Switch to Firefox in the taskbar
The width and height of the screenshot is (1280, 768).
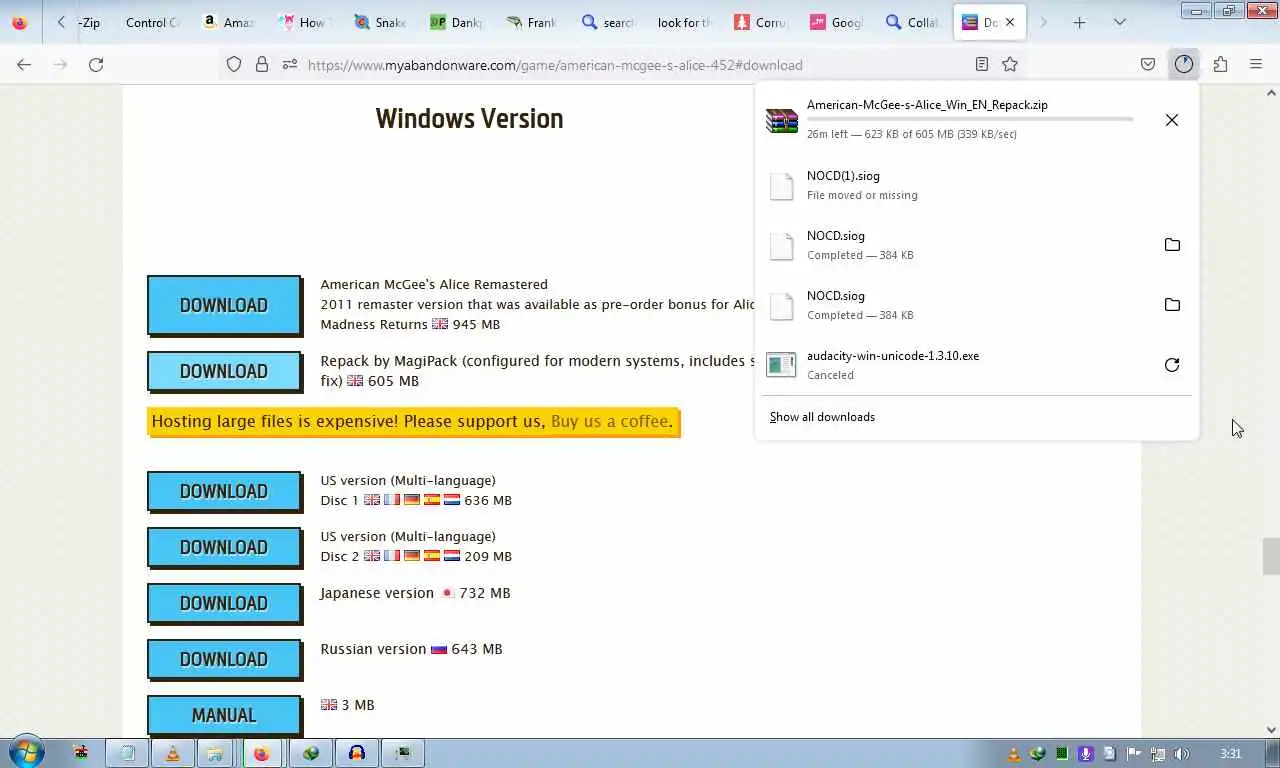tap(262, 753)
